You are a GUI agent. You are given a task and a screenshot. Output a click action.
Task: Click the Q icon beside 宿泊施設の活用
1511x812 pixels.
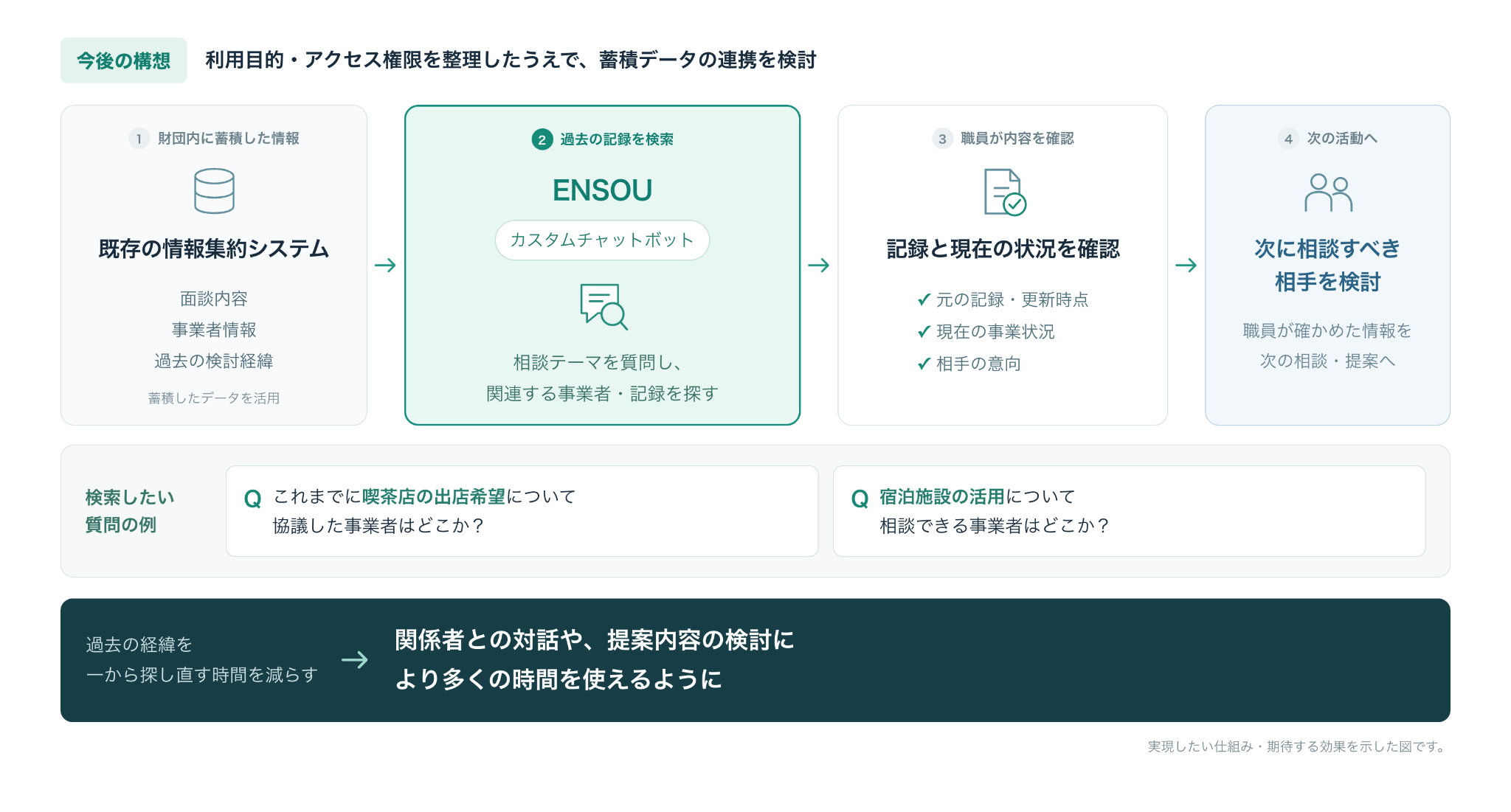coord(860,499)
